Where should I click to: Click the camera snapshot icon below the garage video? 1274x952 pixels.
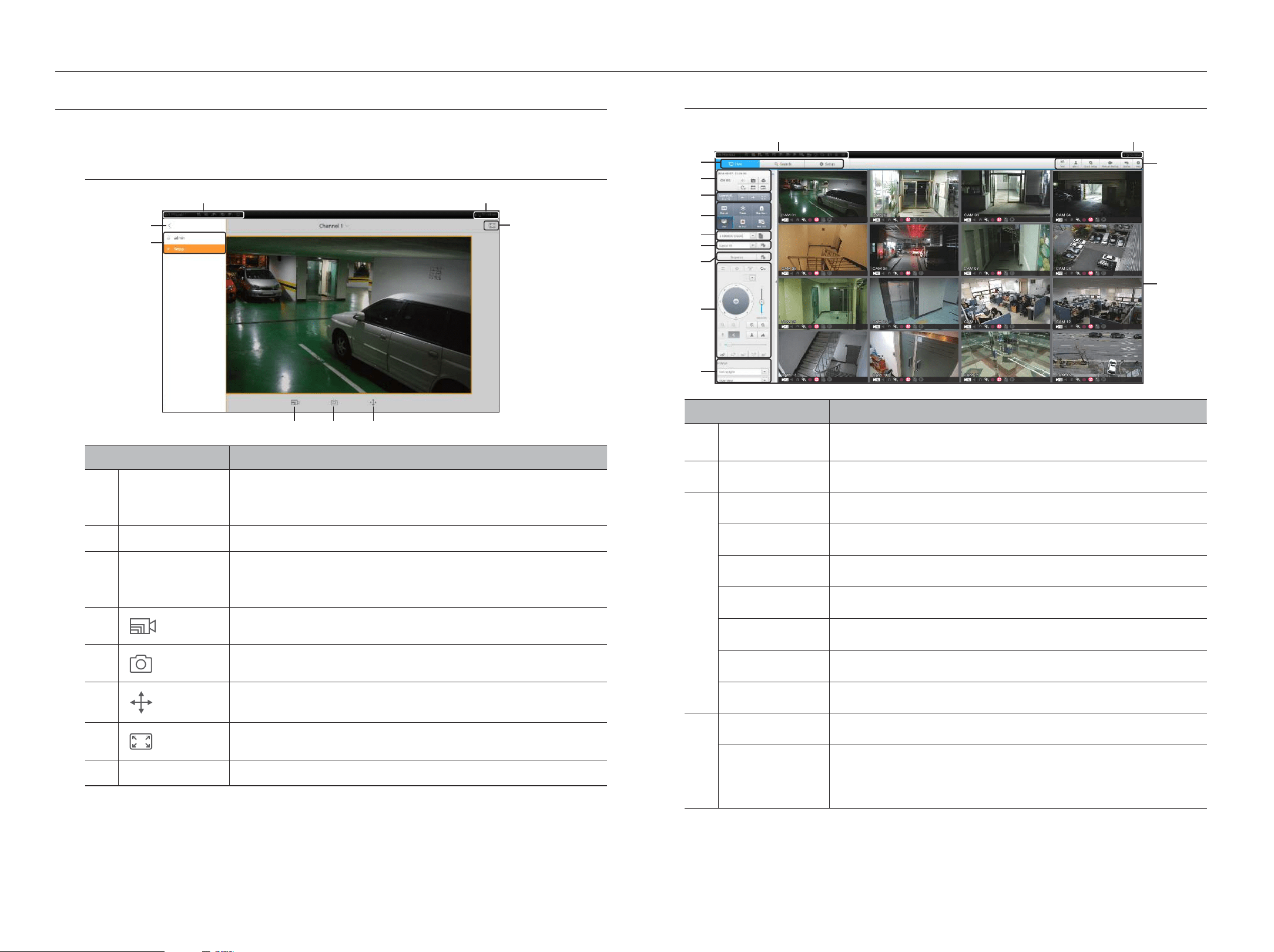[334, 403]
